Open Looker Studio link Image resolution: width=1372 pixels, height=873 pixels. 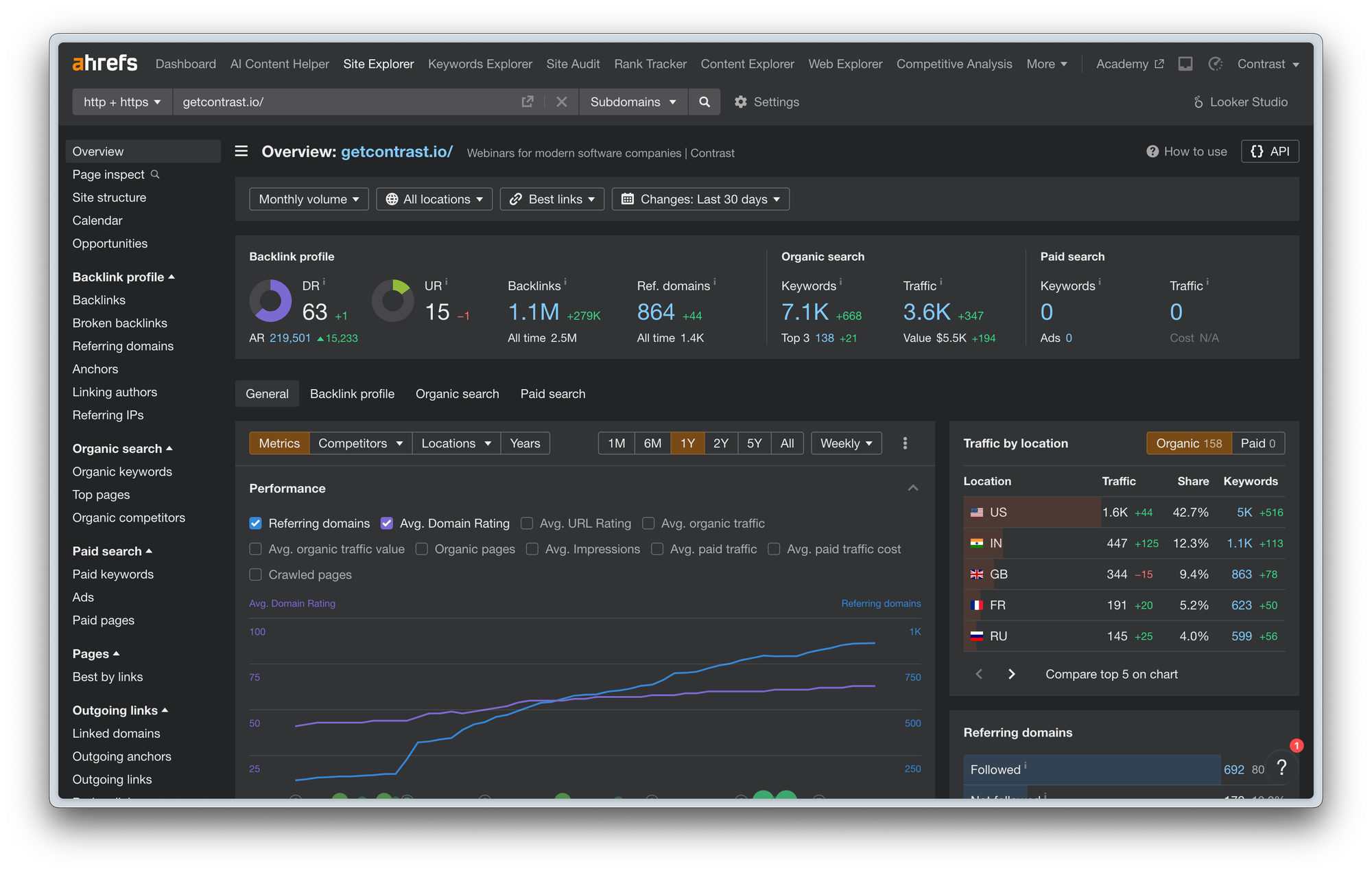point(1241,102)
